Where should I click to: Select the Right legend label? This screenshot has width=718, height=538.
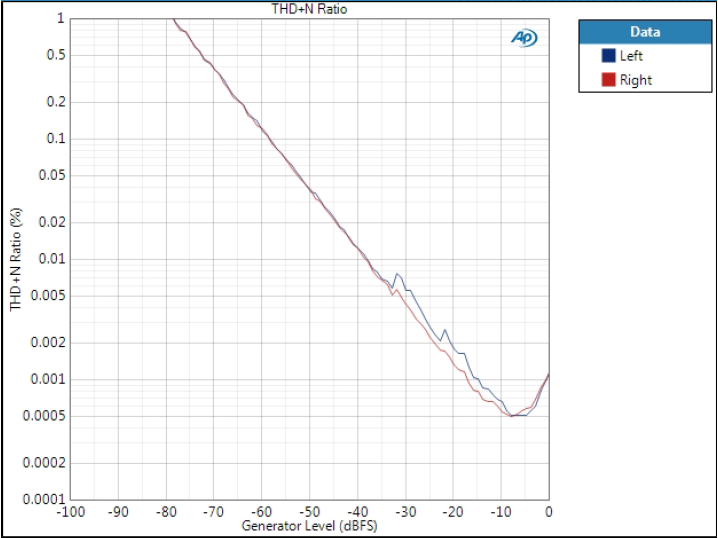coord(636,80)
